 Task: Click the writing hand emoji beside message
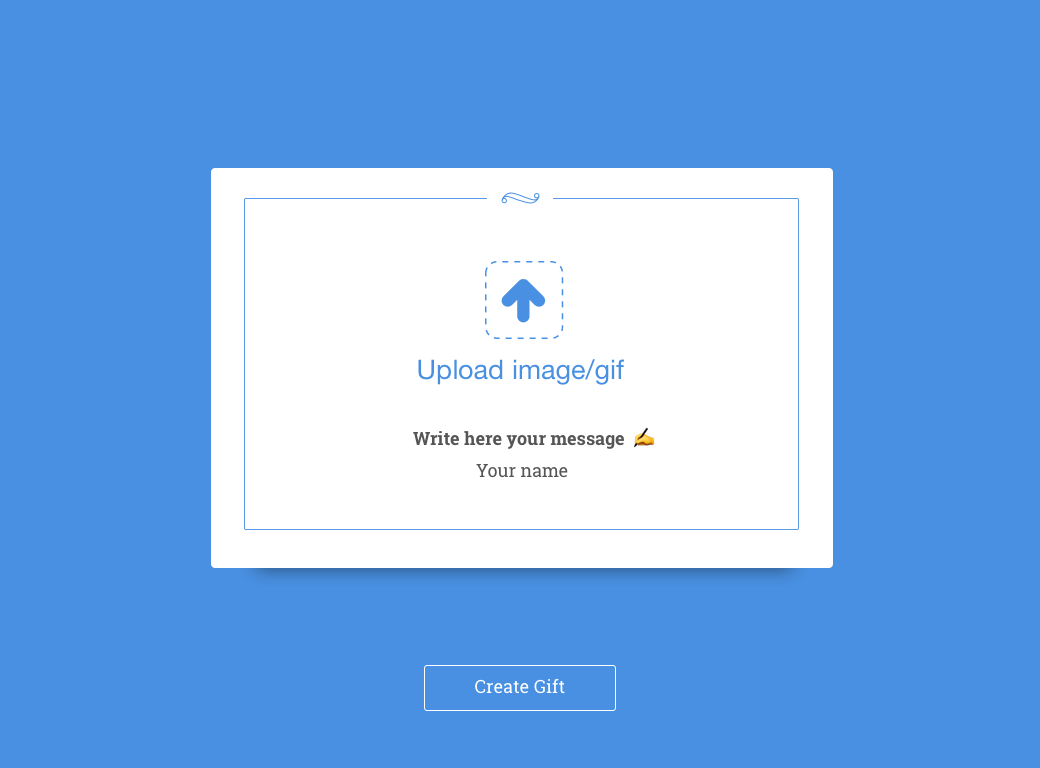[x=643, y=438]
